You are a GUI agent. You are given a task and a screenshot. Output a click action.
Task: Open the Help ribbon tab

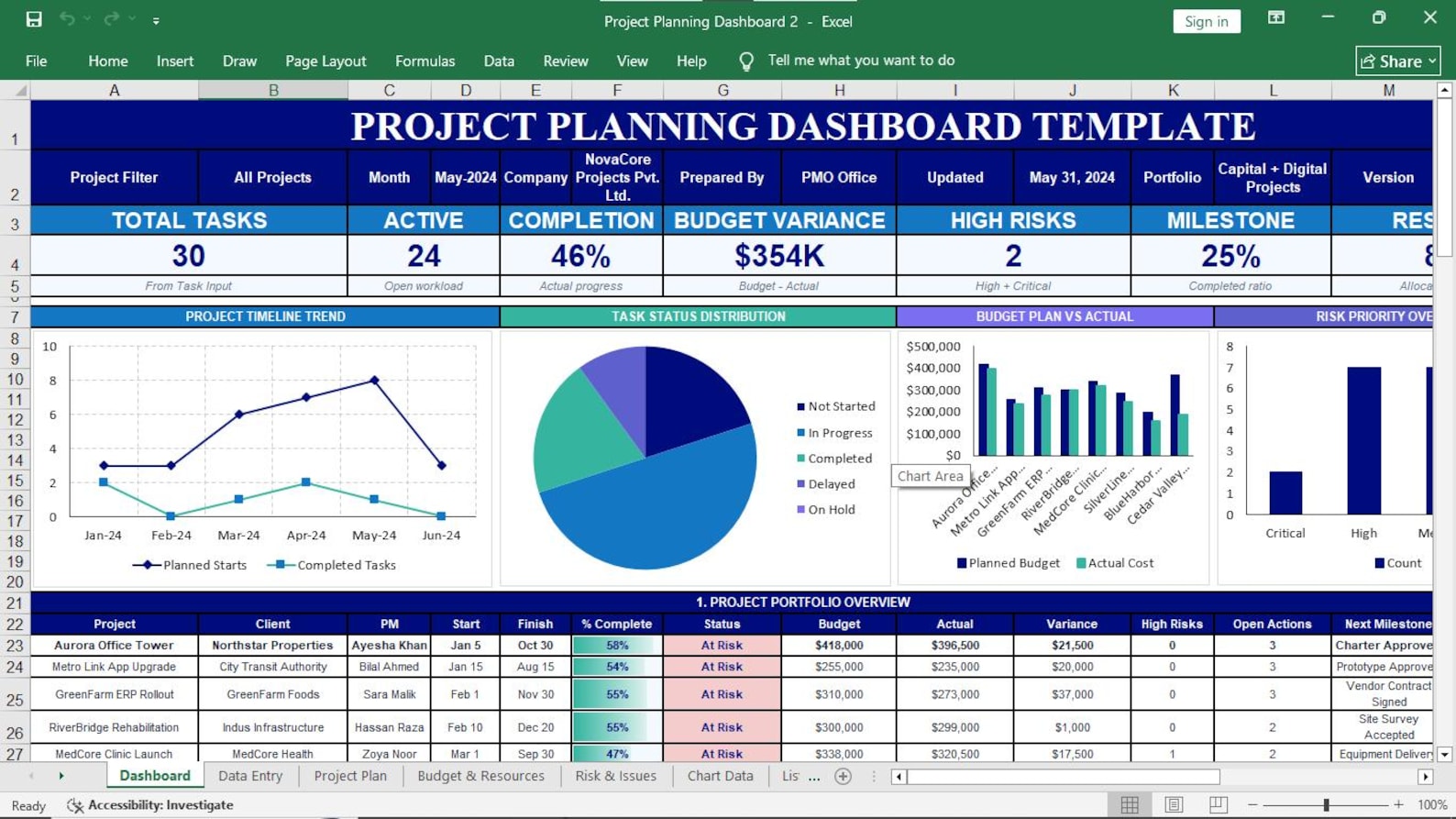691,61
